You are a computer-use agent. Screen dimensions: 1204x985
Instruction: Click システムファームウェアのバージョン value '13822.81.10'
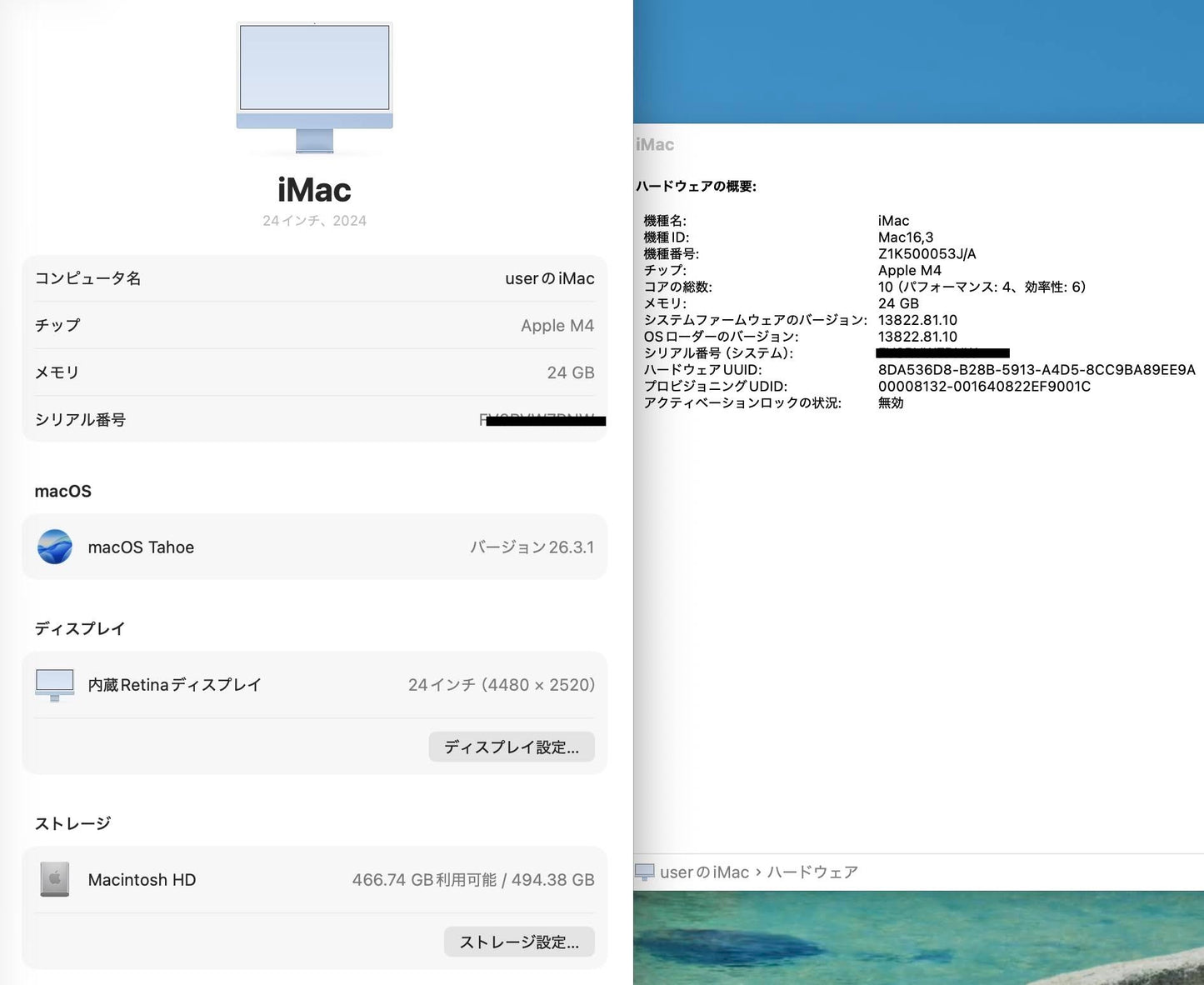917,320
